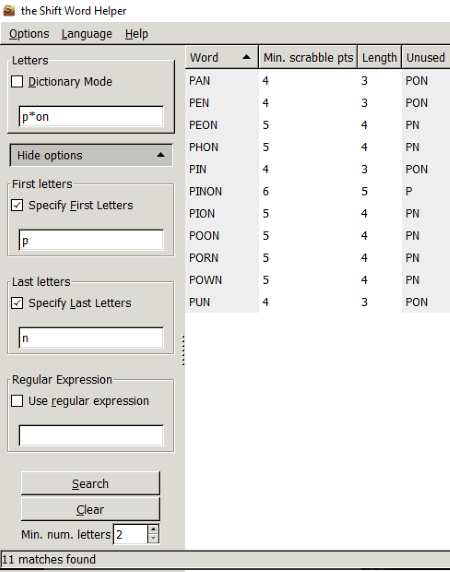Image resolution: width=450 pixels, height=572 pixels.
Task: Click the Letters input field containing p*on
Action: pos(91,116)
